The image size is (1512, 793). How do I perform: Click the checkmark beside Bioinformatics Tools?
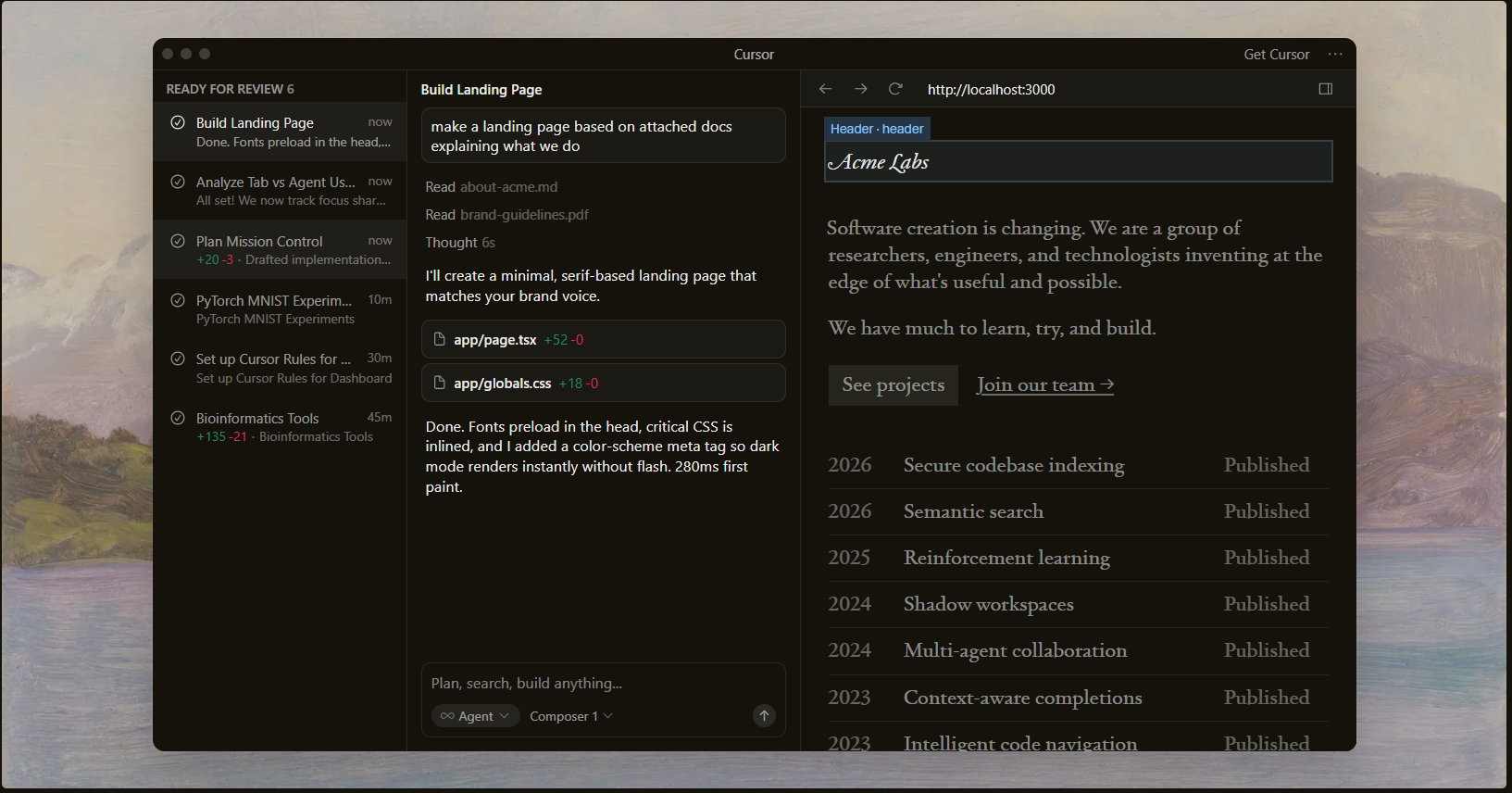point(178,418)
